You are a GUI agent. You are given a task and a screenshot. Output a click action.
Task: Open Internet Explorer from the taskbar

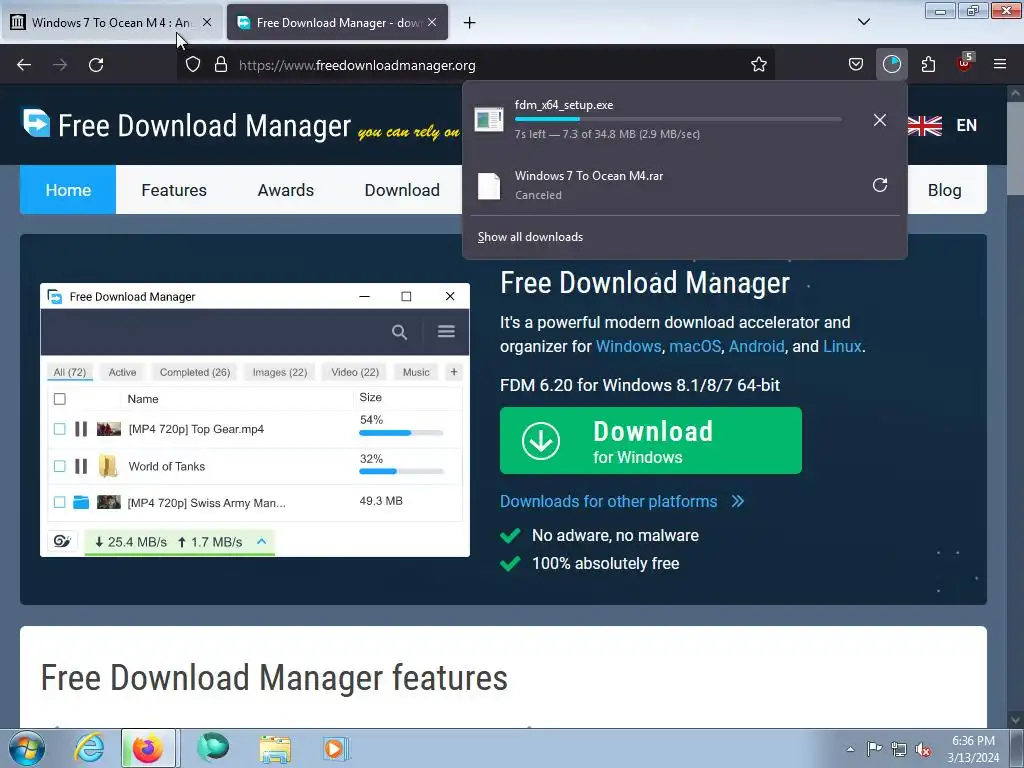click(x=88, y=748)
